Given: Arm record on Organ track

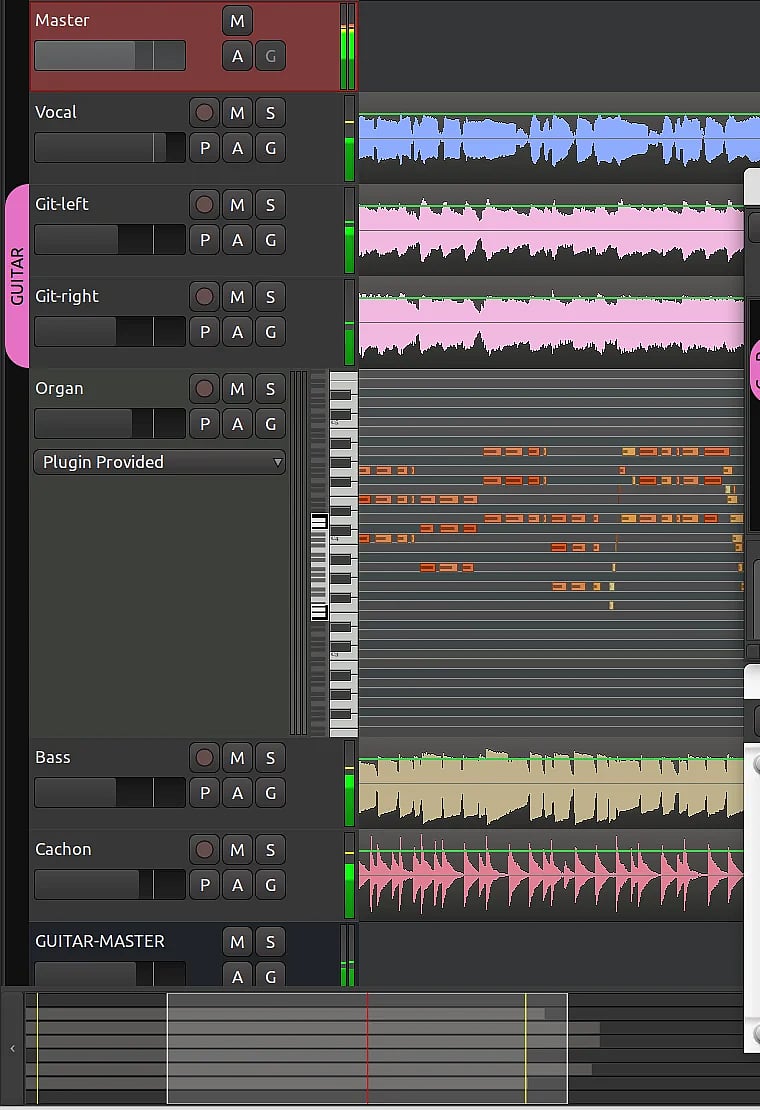Looking at the screenshot, I should (204, 389).
